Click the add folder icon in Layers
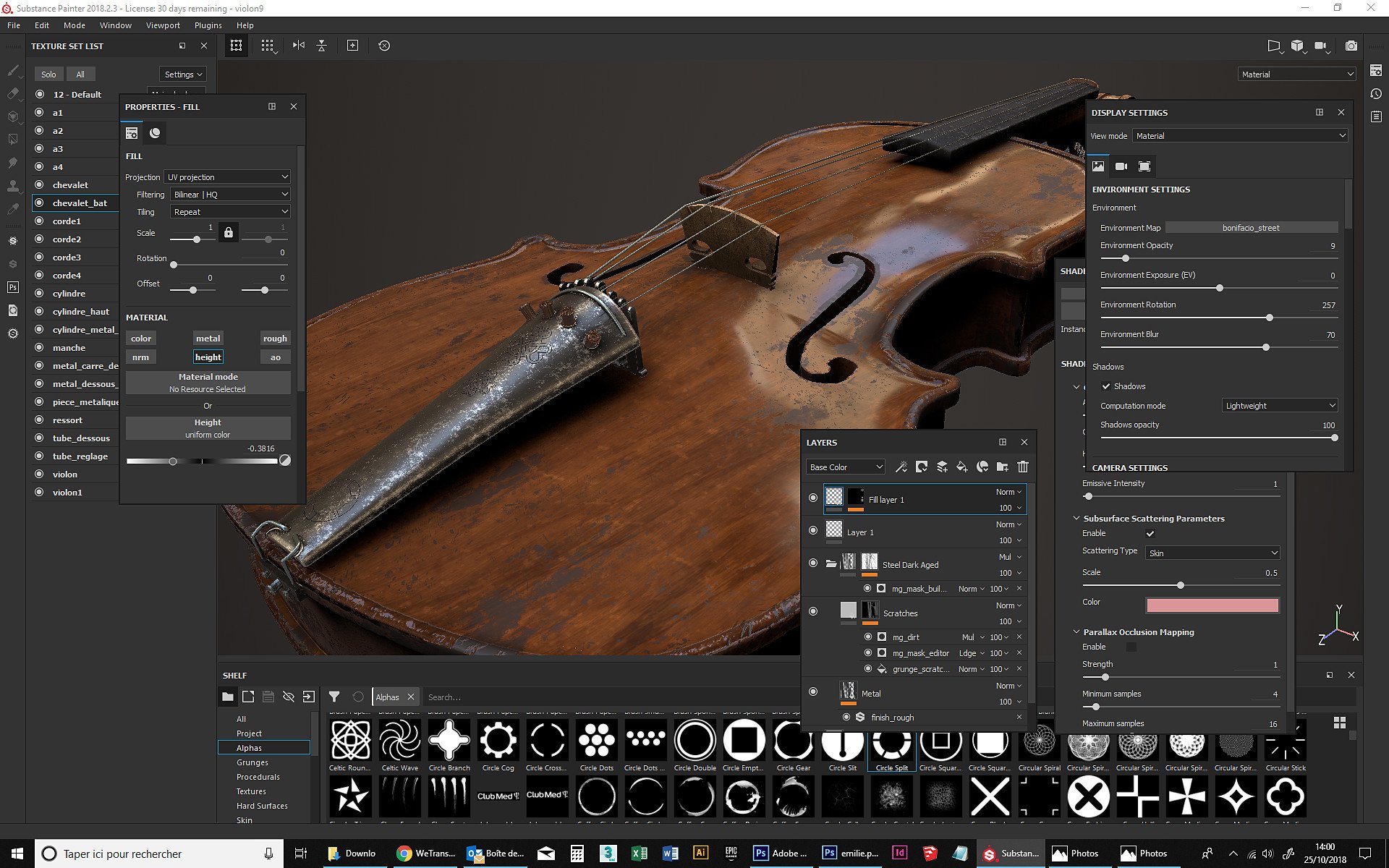 (x=1003, y=467)
